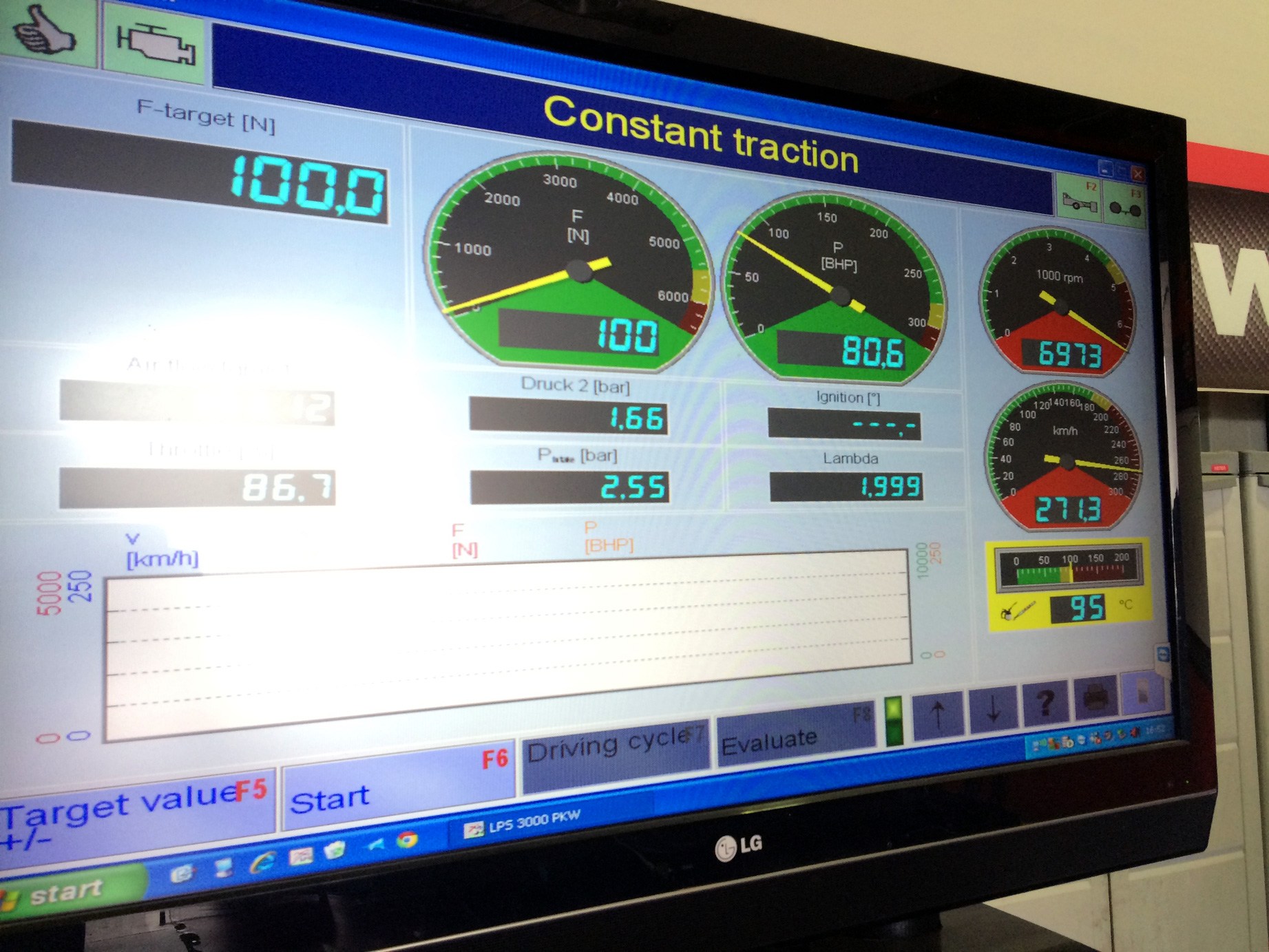Click the Lambda value 1,999

click(846, 487)
